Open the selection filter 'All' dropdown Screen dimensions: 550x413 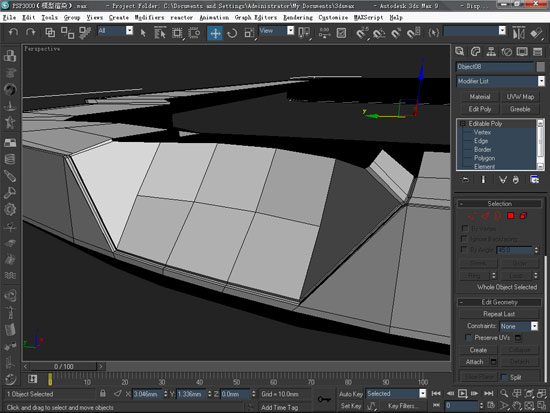[x=129, y=31]
